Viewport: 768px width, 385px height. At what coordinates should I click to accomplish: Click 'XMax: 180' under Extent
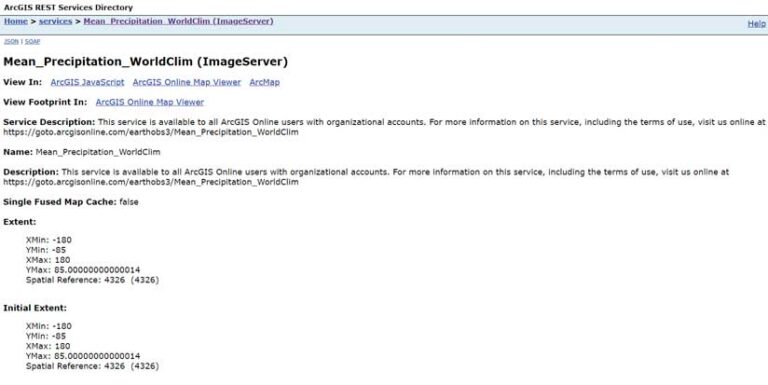pyautogui.click(x=48, y=260)
